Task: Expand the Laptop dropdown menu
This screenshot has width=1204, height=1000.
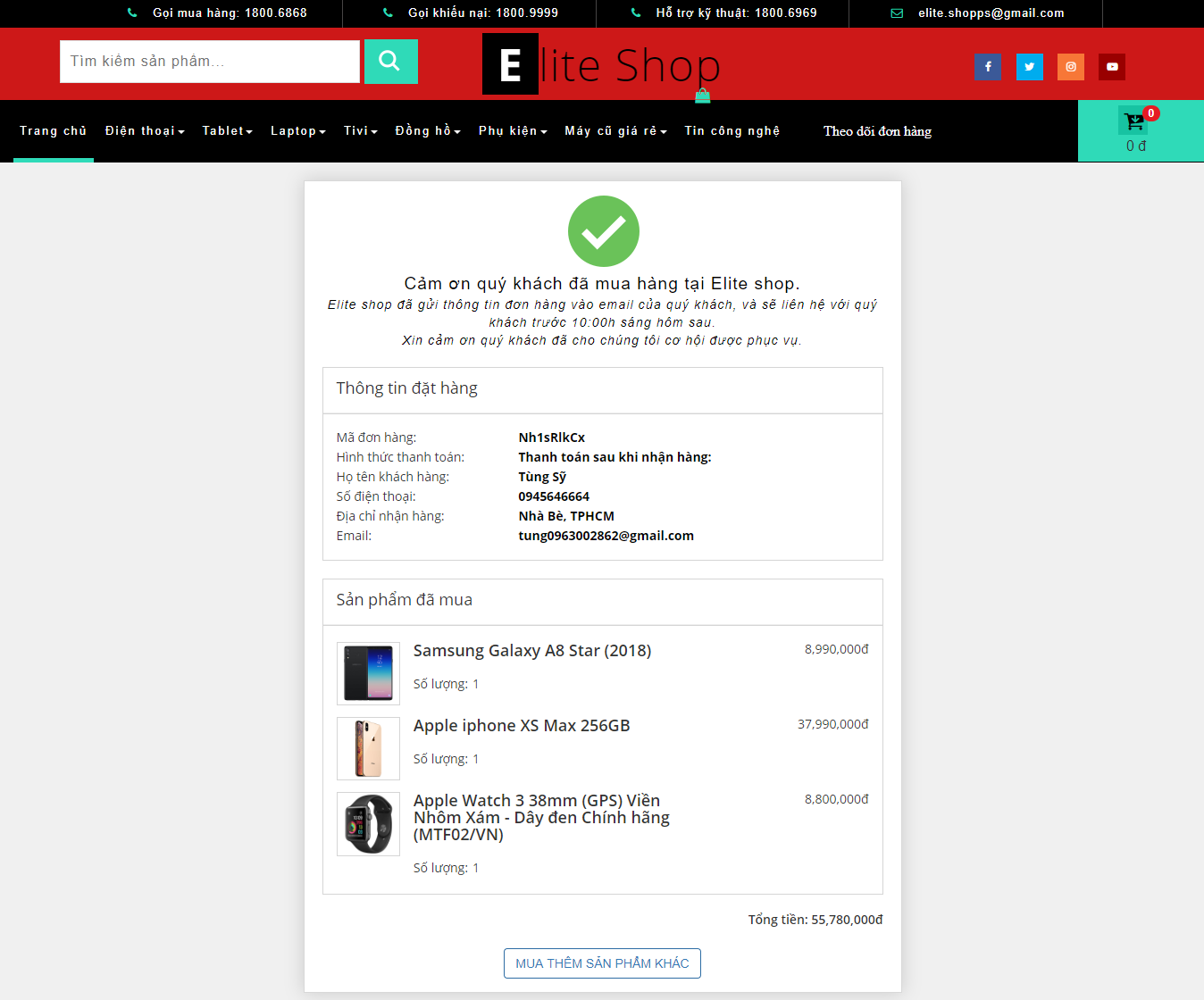Action: 298,130
